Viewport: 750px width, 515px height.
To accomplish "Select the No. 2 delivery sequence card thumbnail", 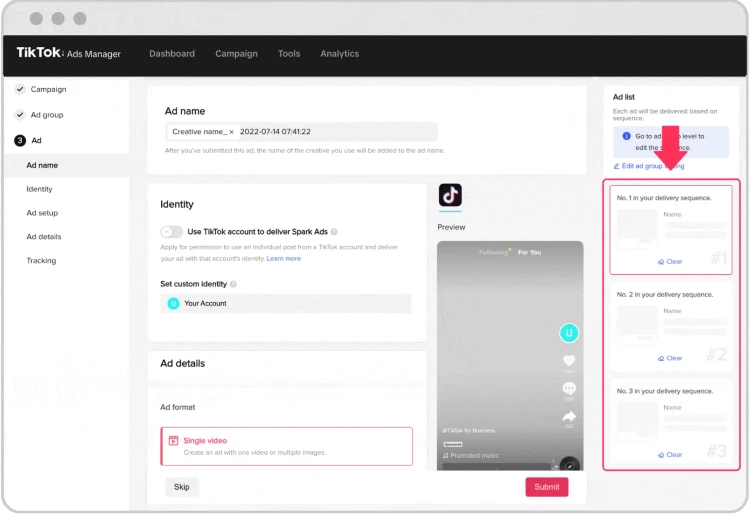I will (637, 326).
